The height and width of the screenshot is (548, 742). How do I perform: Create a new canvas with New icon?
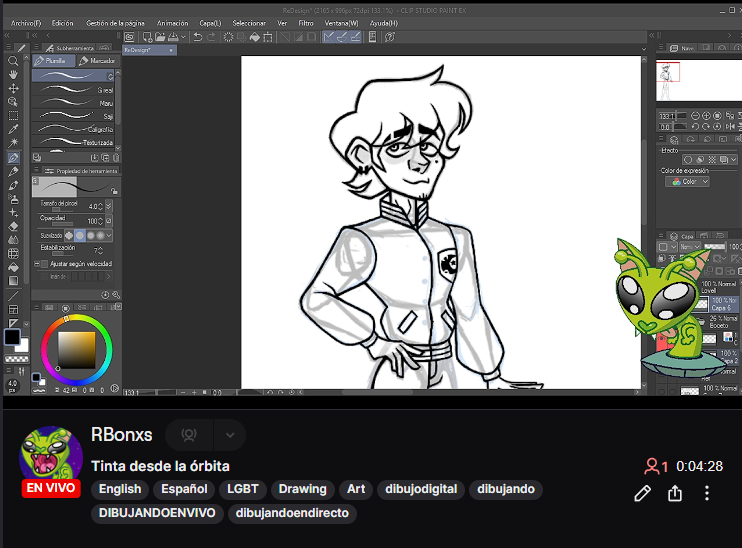(147, 37)
